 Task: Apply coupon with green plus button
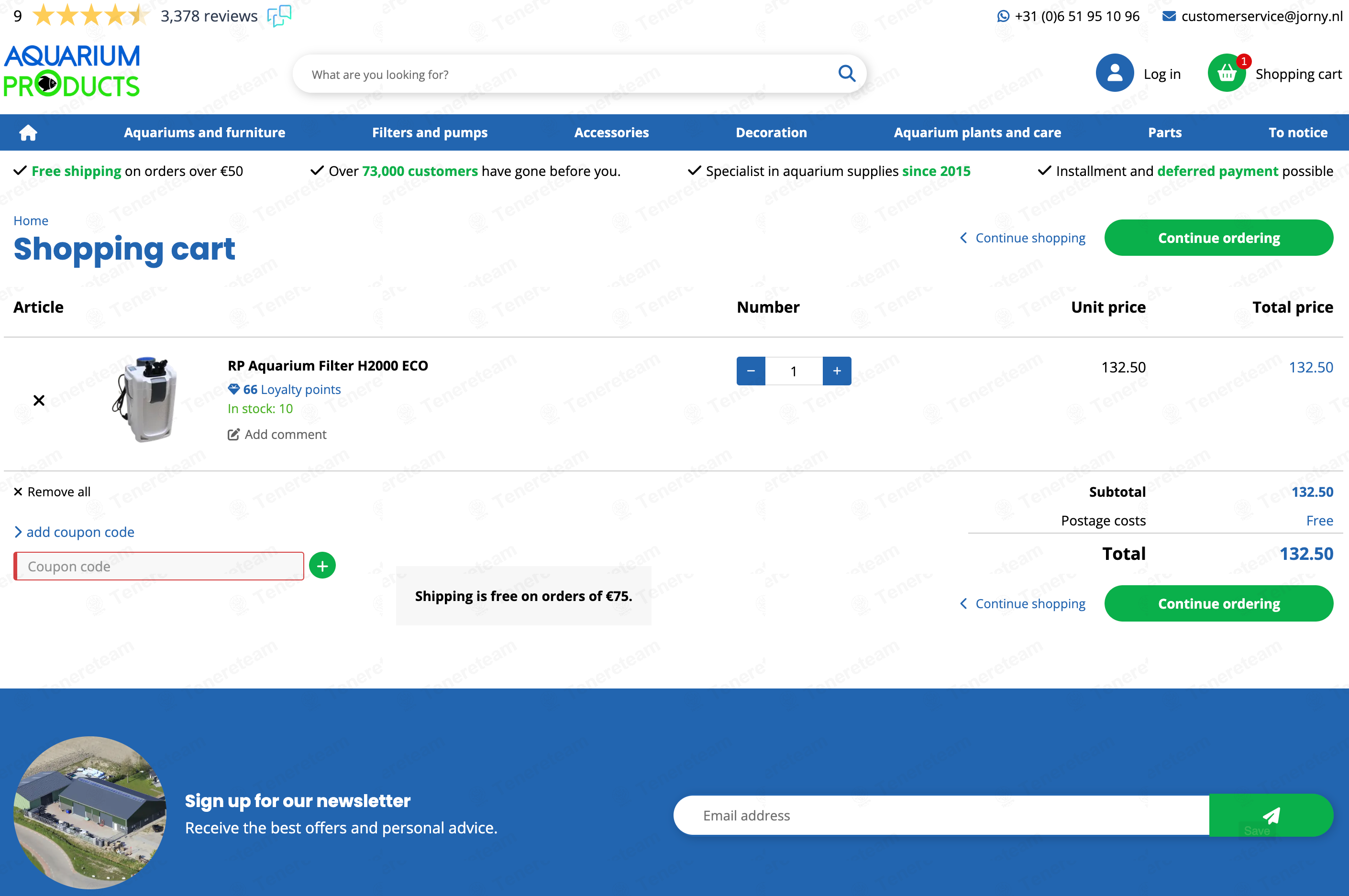pos(322,566)
